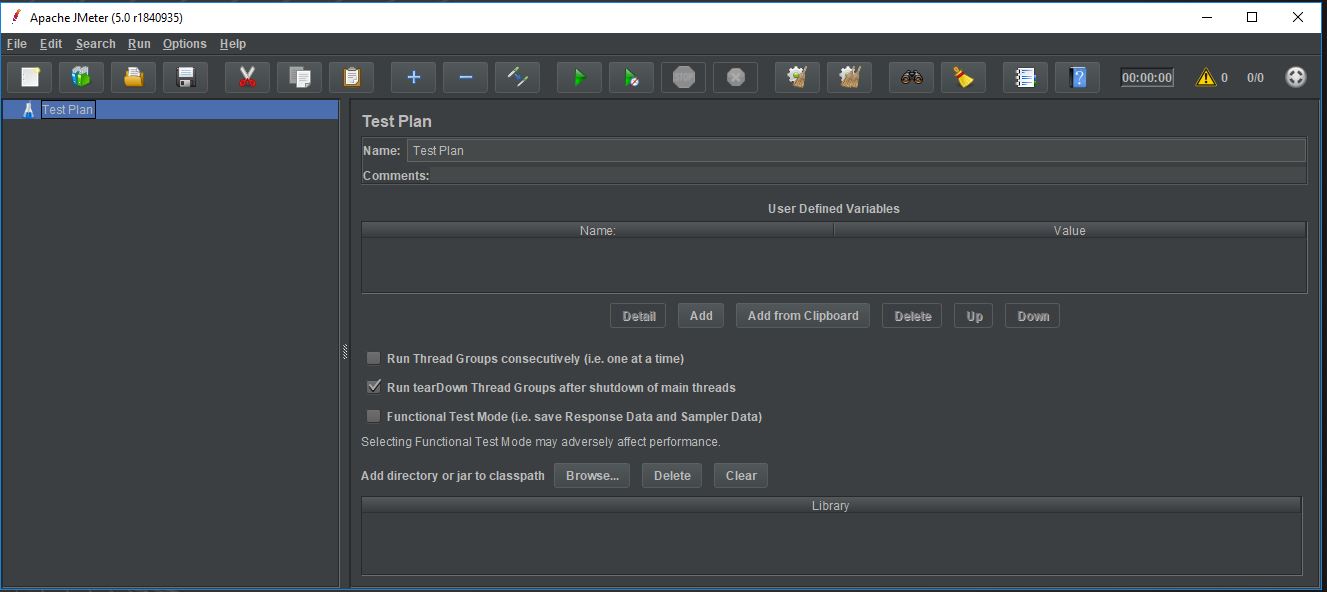
Task: Start the test with green arrow
Action: pos(580,77)
